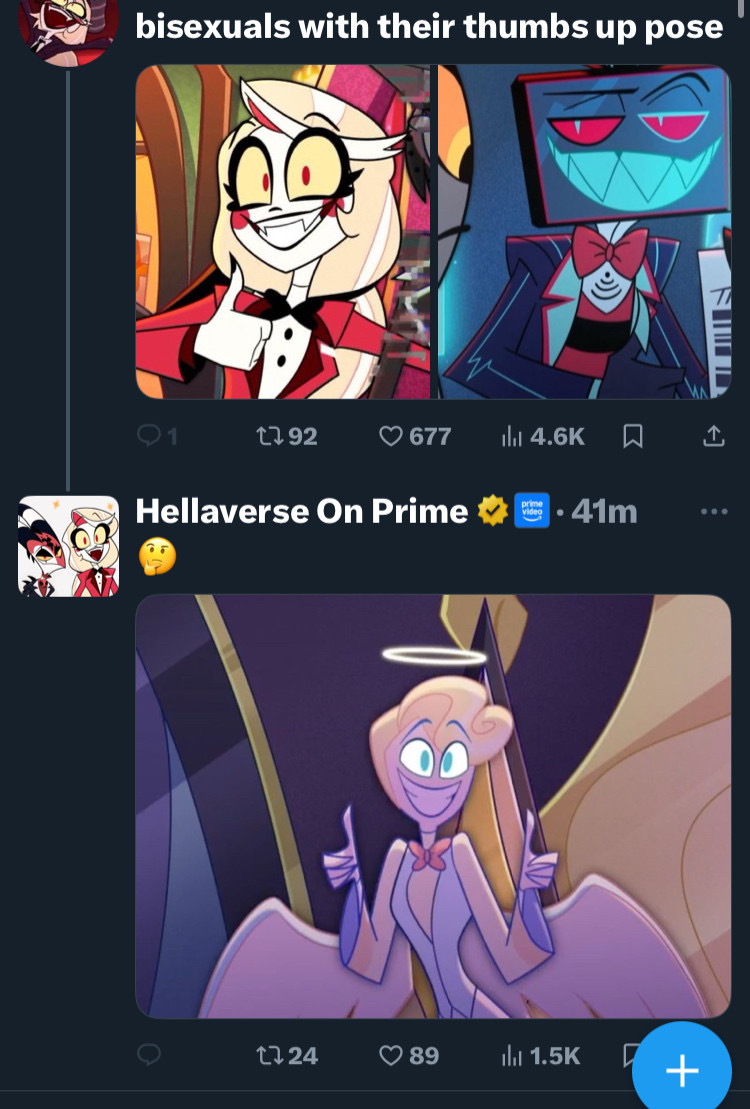The width and height of the screenshot is (750, 1109).
Task: Open the TV-head character image
Action: (x=584, y=232)
